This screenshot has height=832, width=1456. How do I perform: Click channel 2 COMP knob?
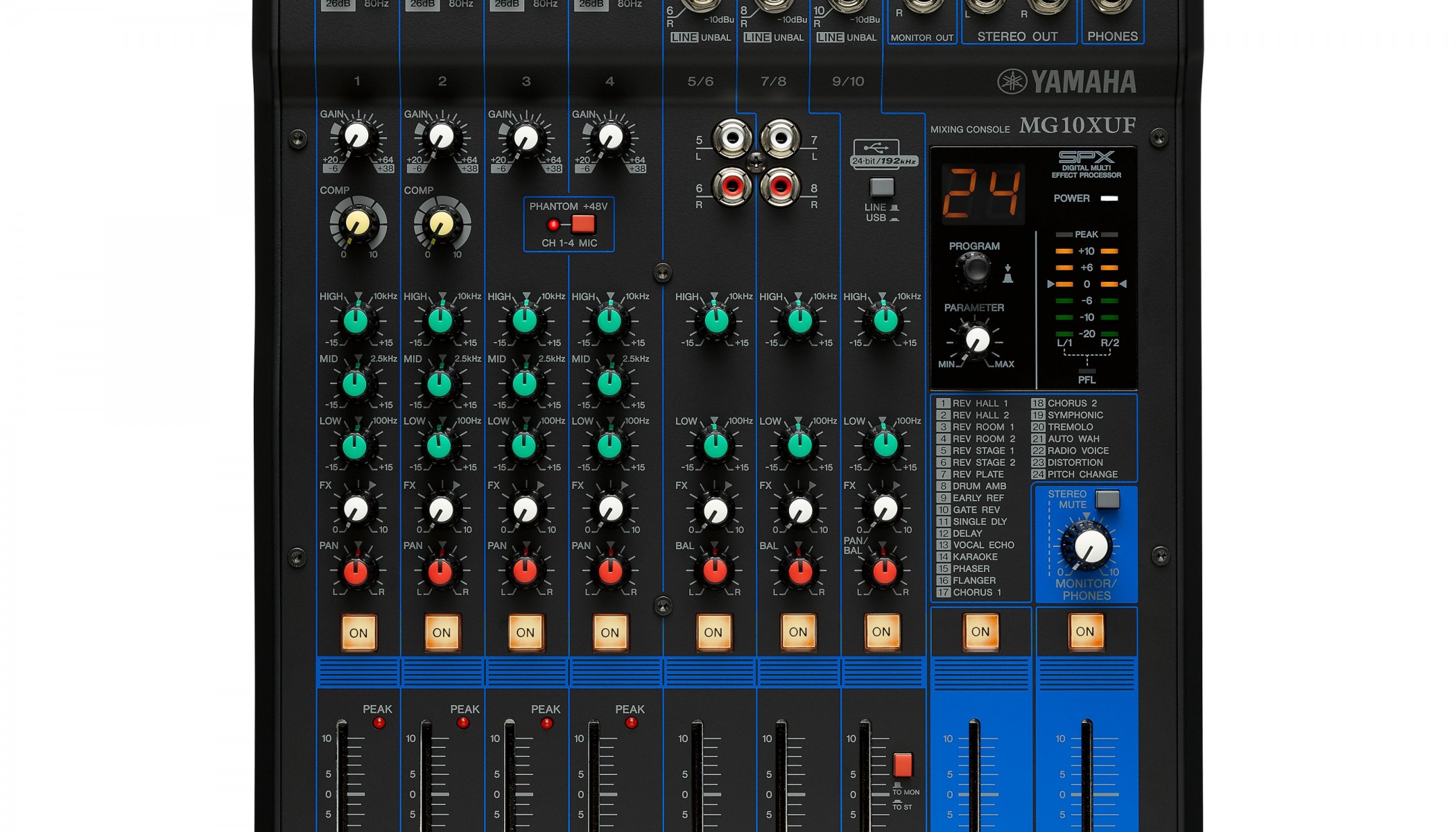[442, 224]
